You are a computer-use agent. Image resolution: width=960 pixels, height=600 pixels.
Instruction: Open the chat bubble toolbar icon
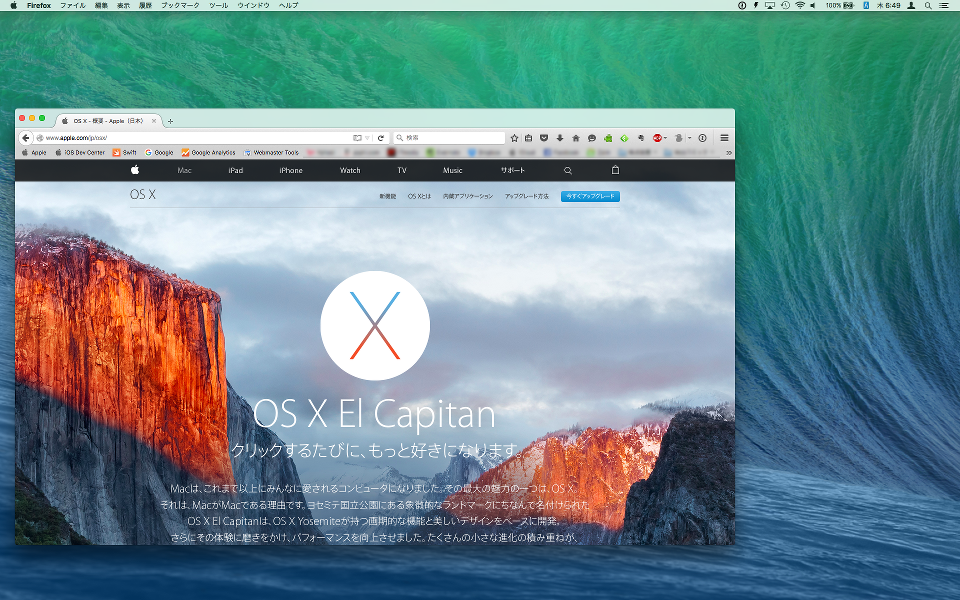tap(591, 138)
